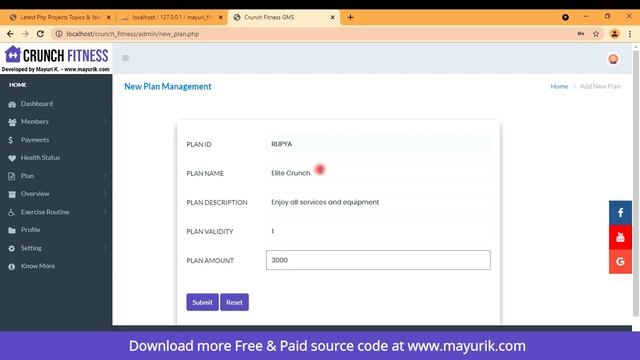Click the Know More info icon

[x=11, y=267]
